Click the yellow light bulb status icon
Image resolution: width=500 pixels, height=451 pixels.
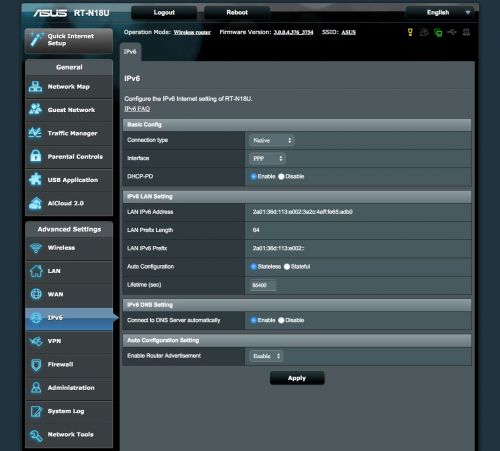coord(410,32)
